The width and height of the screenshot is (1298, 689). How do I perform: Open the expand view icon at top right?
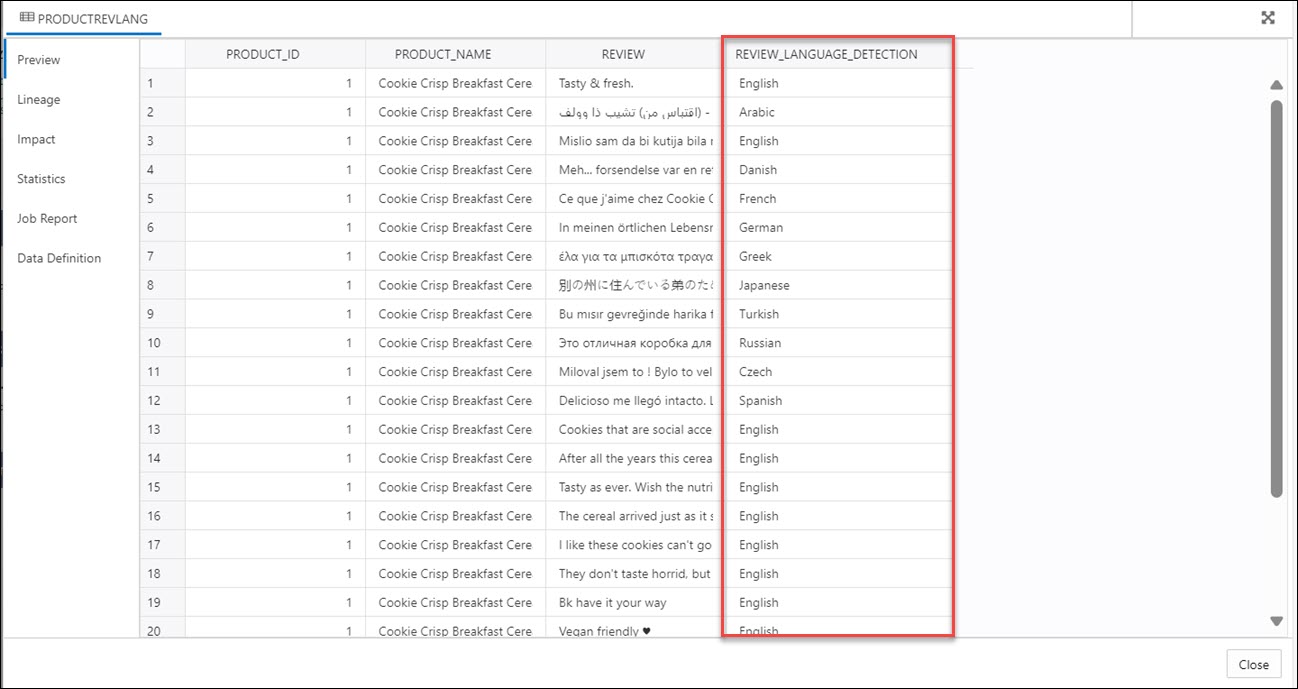tap(1267, 17)
